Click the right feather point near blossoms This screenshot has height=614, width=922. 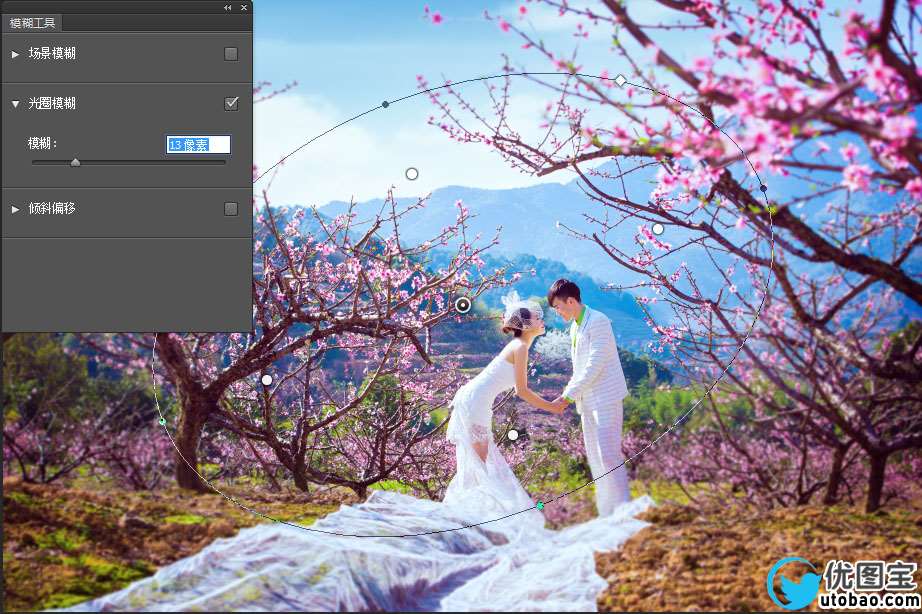tap(658, 229)
